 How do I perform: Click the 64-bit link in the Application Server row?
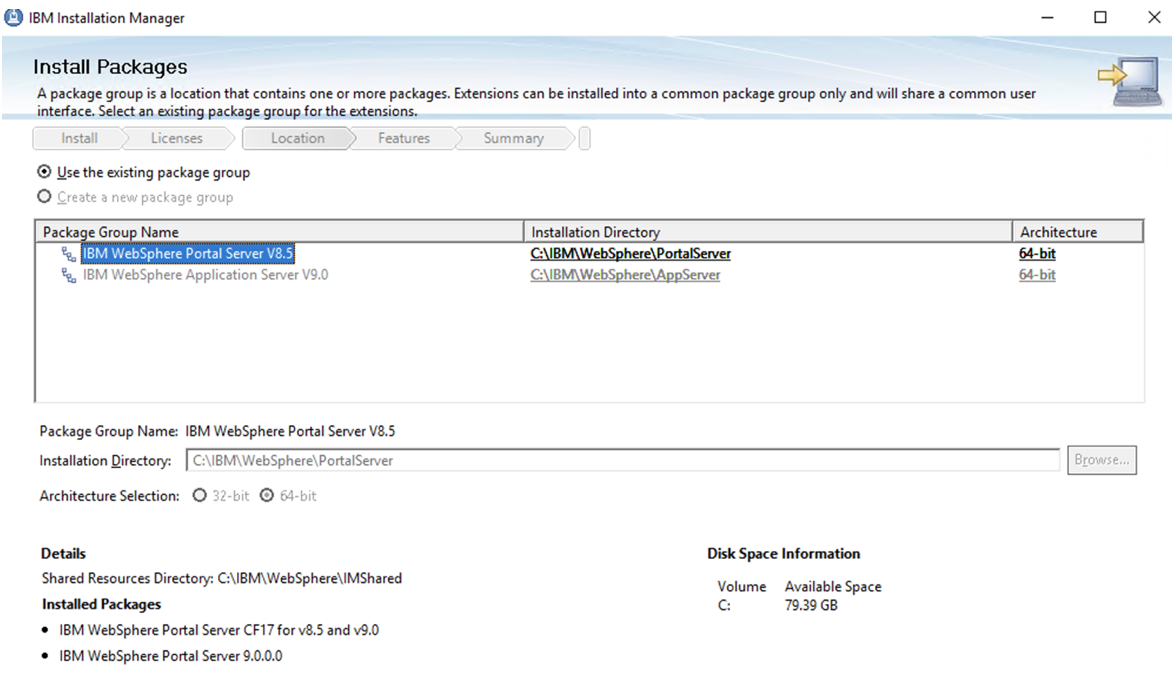coord(1037,275)
